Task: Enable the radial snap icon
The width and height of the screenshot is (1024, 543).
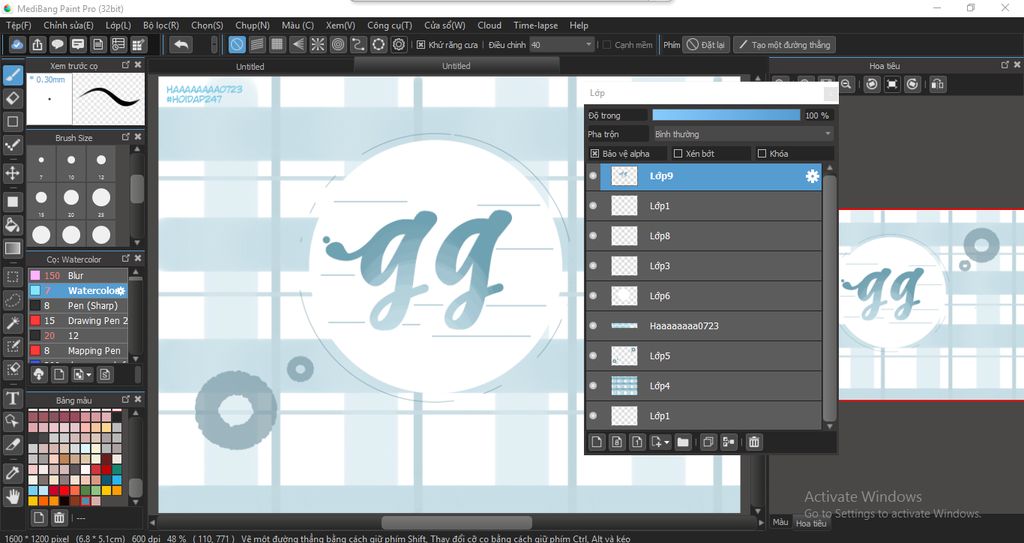Action: [317, 44]
